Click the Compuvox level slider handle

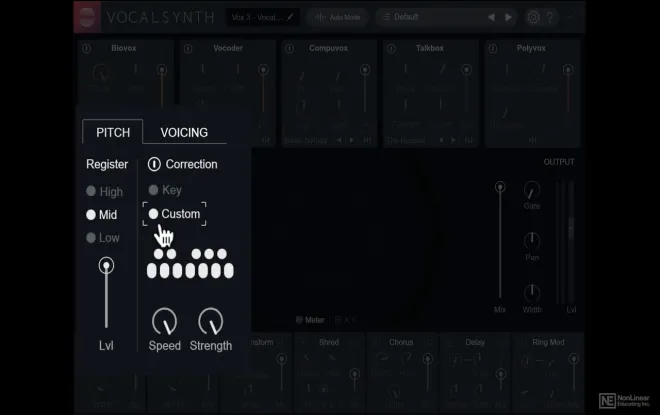[x=365, y=69]
